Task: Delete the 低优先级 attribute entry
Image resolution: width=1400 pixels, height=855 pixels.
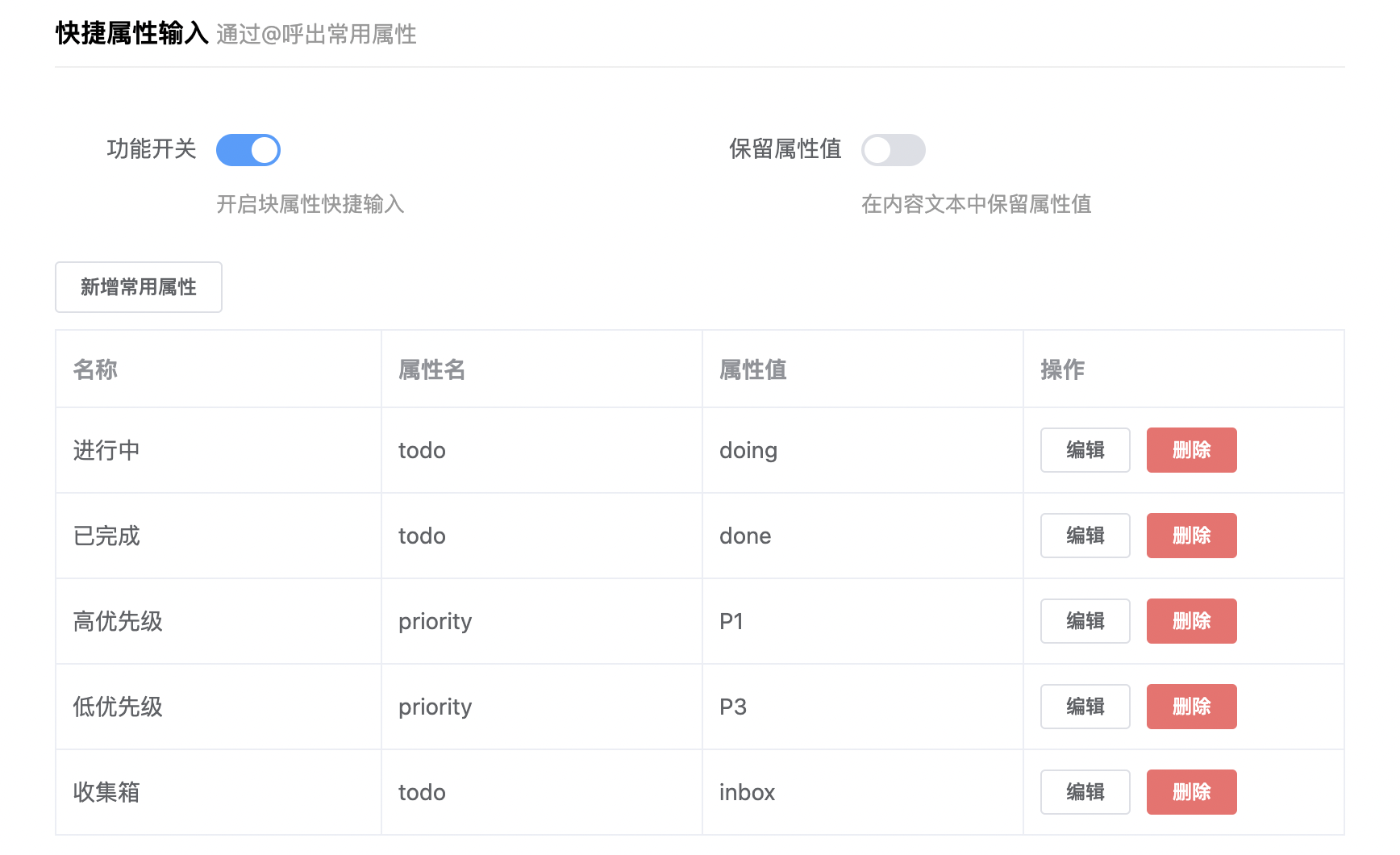Action: 1191,707
